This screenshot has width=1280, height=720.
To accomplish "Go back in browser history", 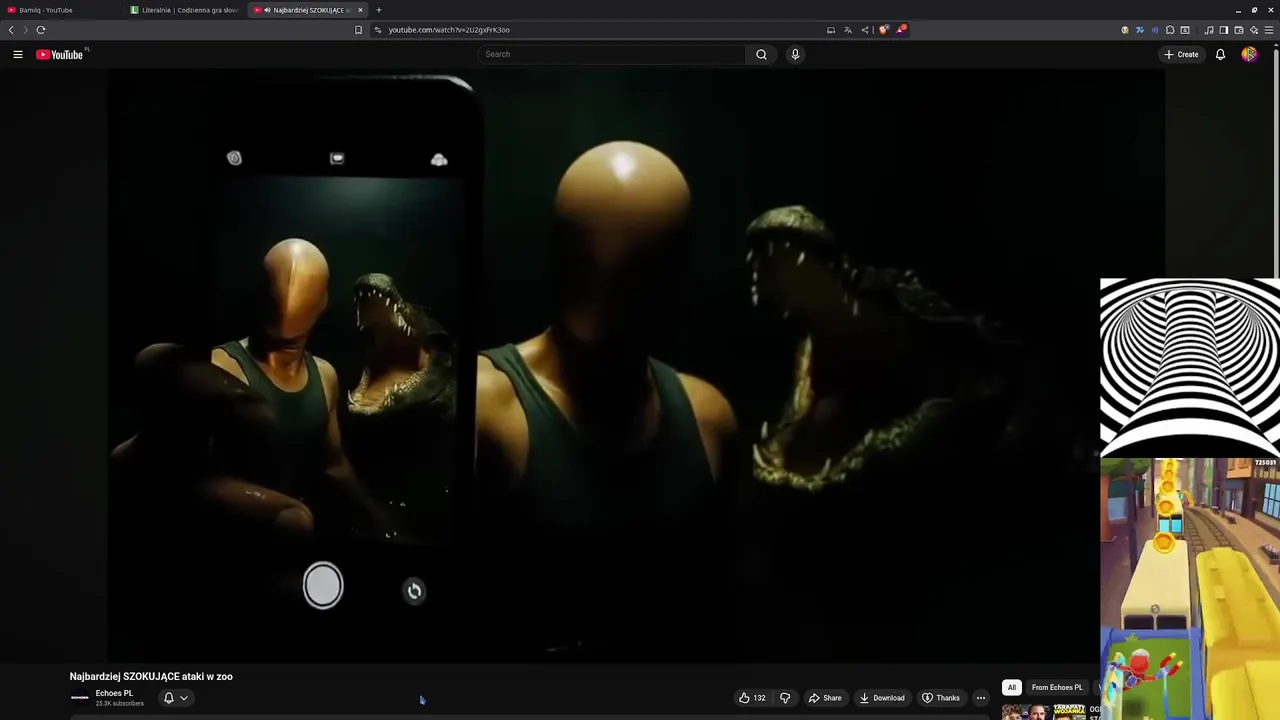I will pos(11,30).
